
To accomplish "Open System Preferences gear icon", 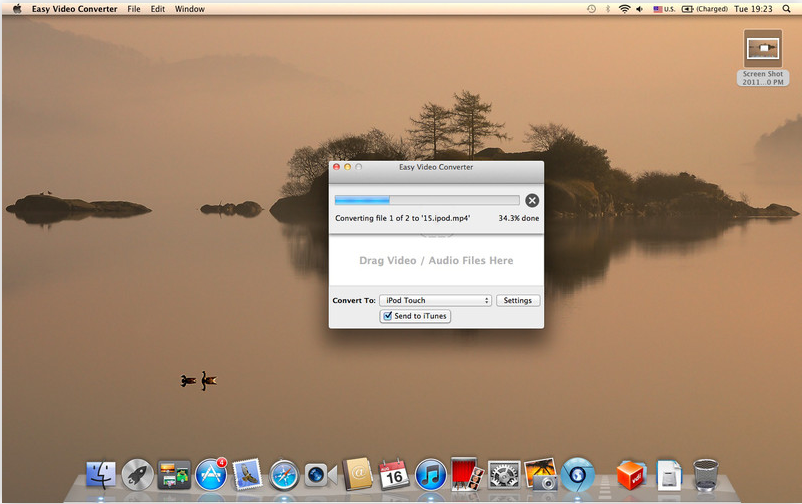I will coord(504,475).
